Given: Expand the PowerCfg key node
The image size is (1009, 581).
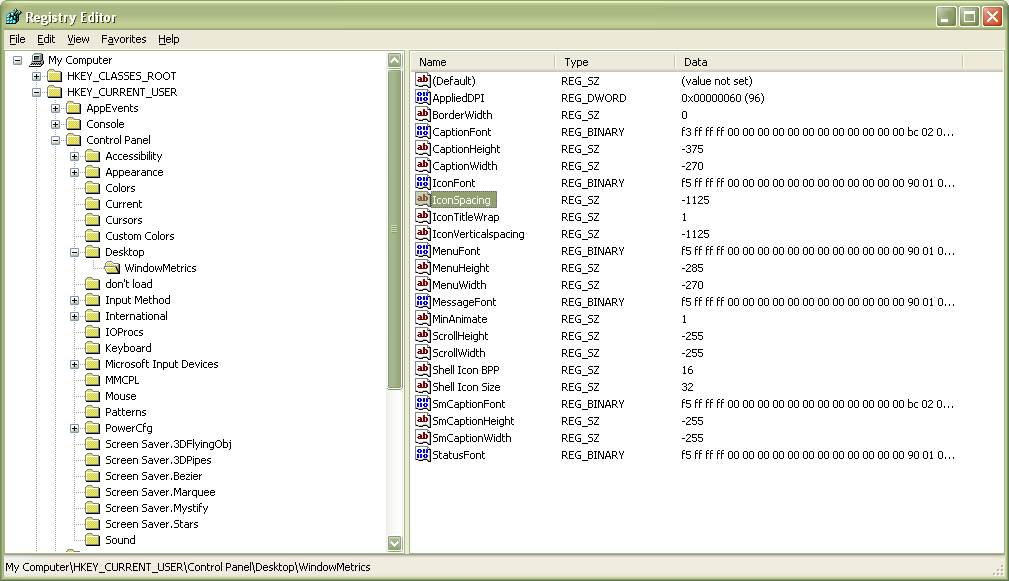Looking at the screenshot, I should pos(74,428).
